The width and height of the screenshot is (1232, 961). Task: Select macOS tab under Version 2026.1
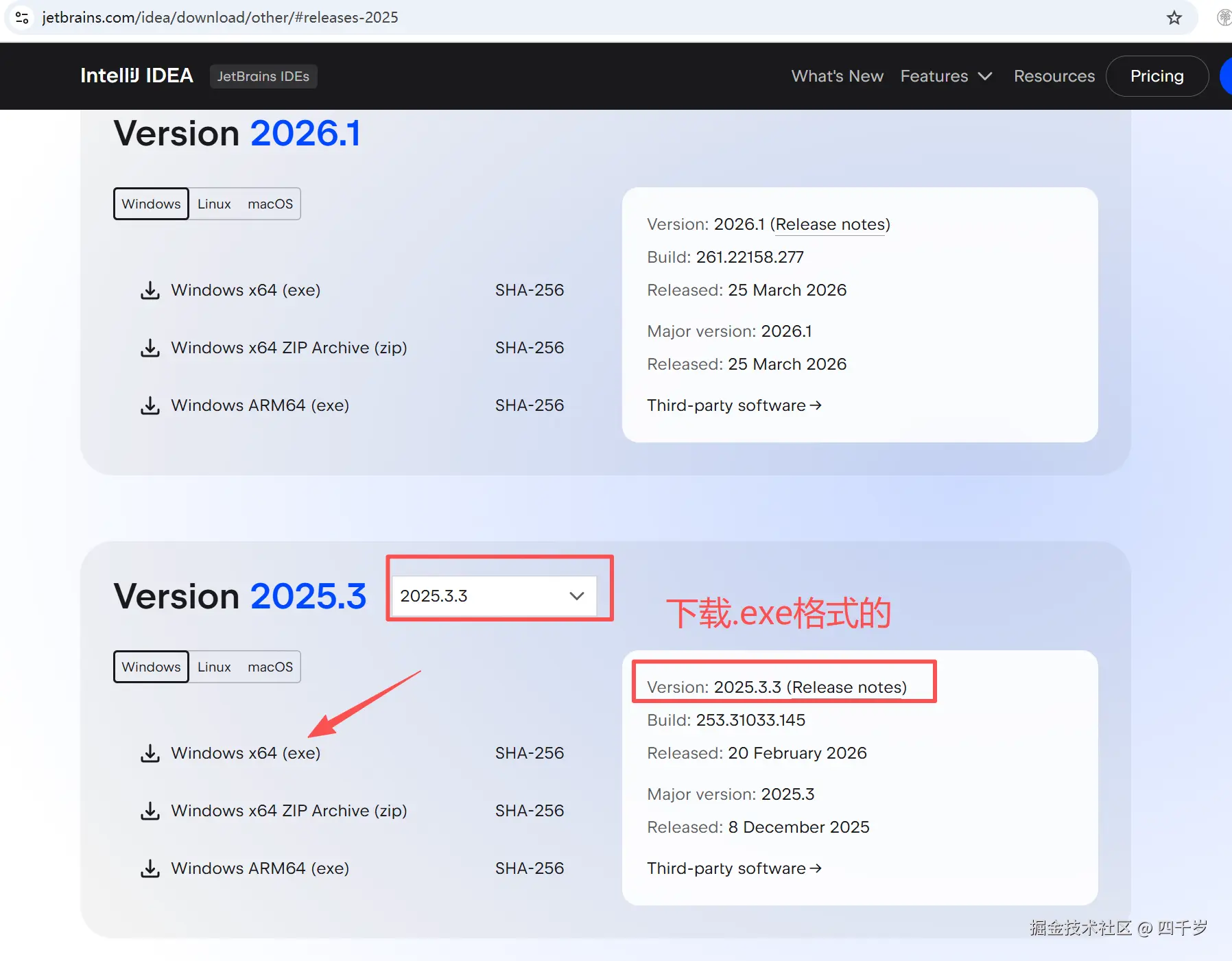coord(270,204)
